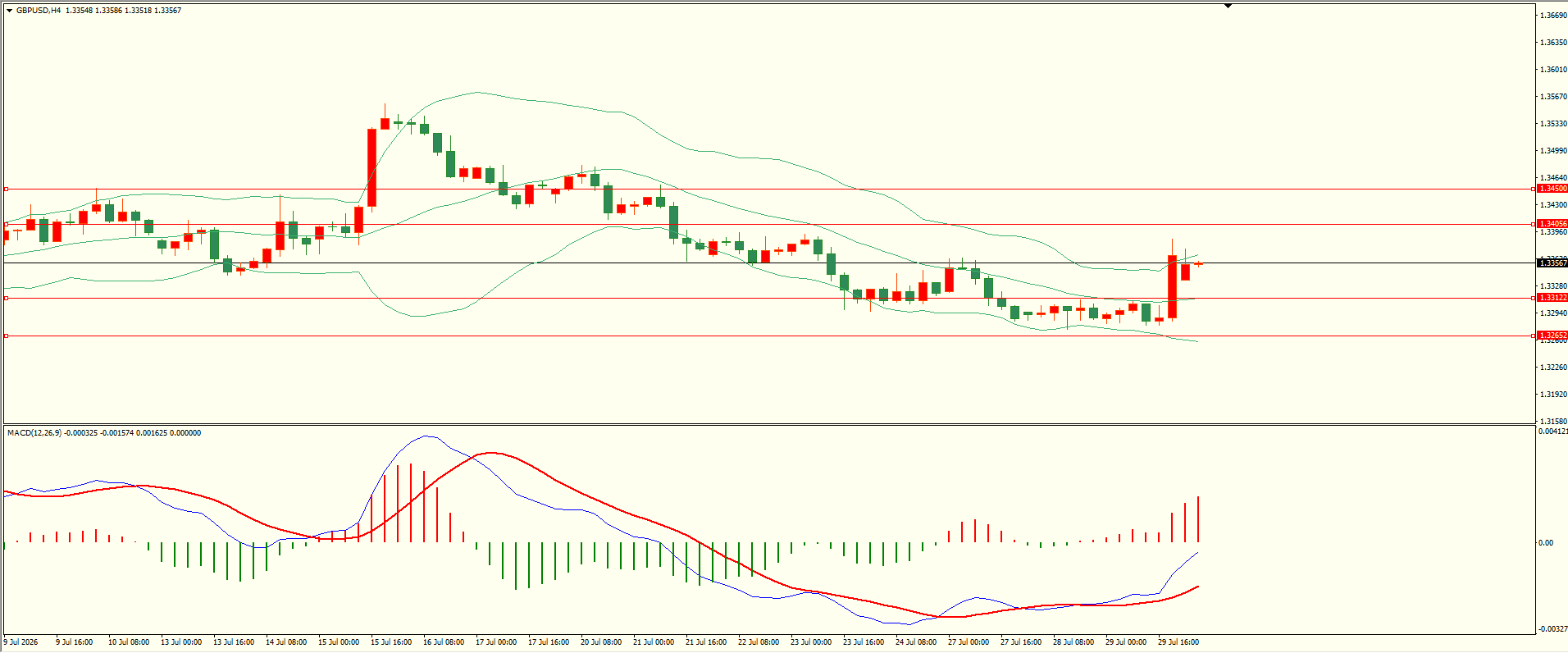Viewport: 1568px width, 653px height.
Task: Click left anchor handle of 1.32652 line
Action: 7,336
